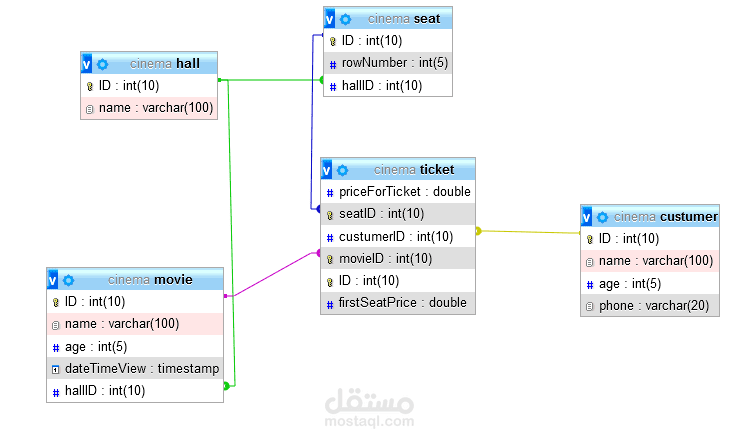
Task: Click 'age : int(5)' in movie table
Action: 135,347
